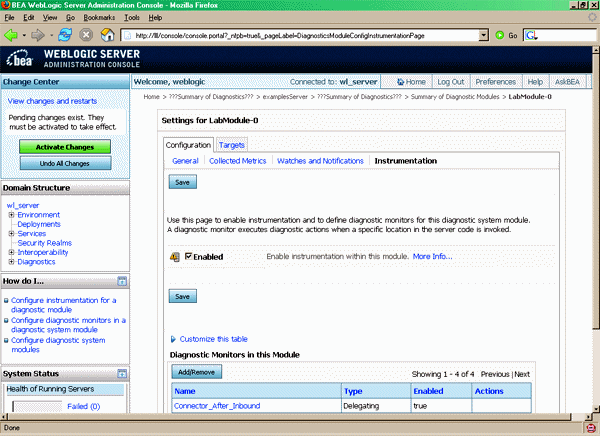Expand Customize this table
600x436 pixels.
tap(209, 339)
